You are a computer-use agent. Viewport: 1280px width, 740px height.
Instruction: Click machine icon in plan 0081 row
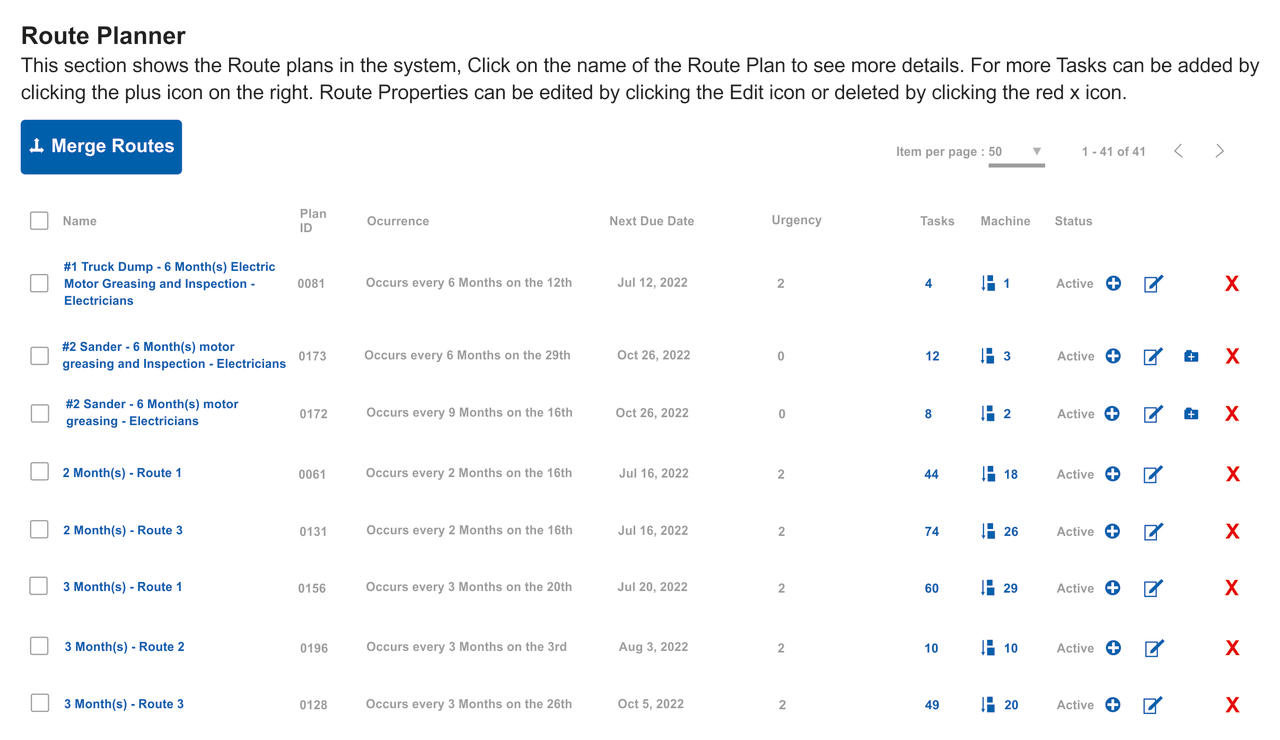point(988,283)
